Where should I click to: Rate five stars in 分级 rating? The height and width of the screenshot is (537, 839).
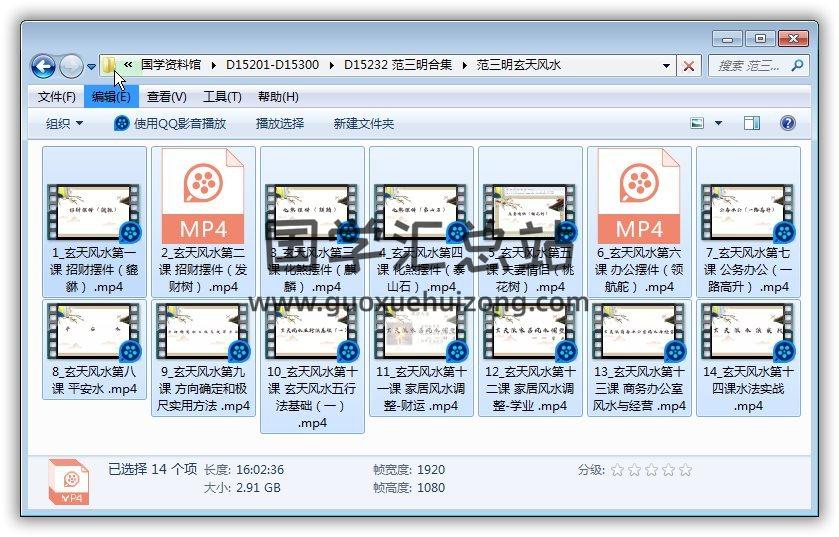coord(685,470)
